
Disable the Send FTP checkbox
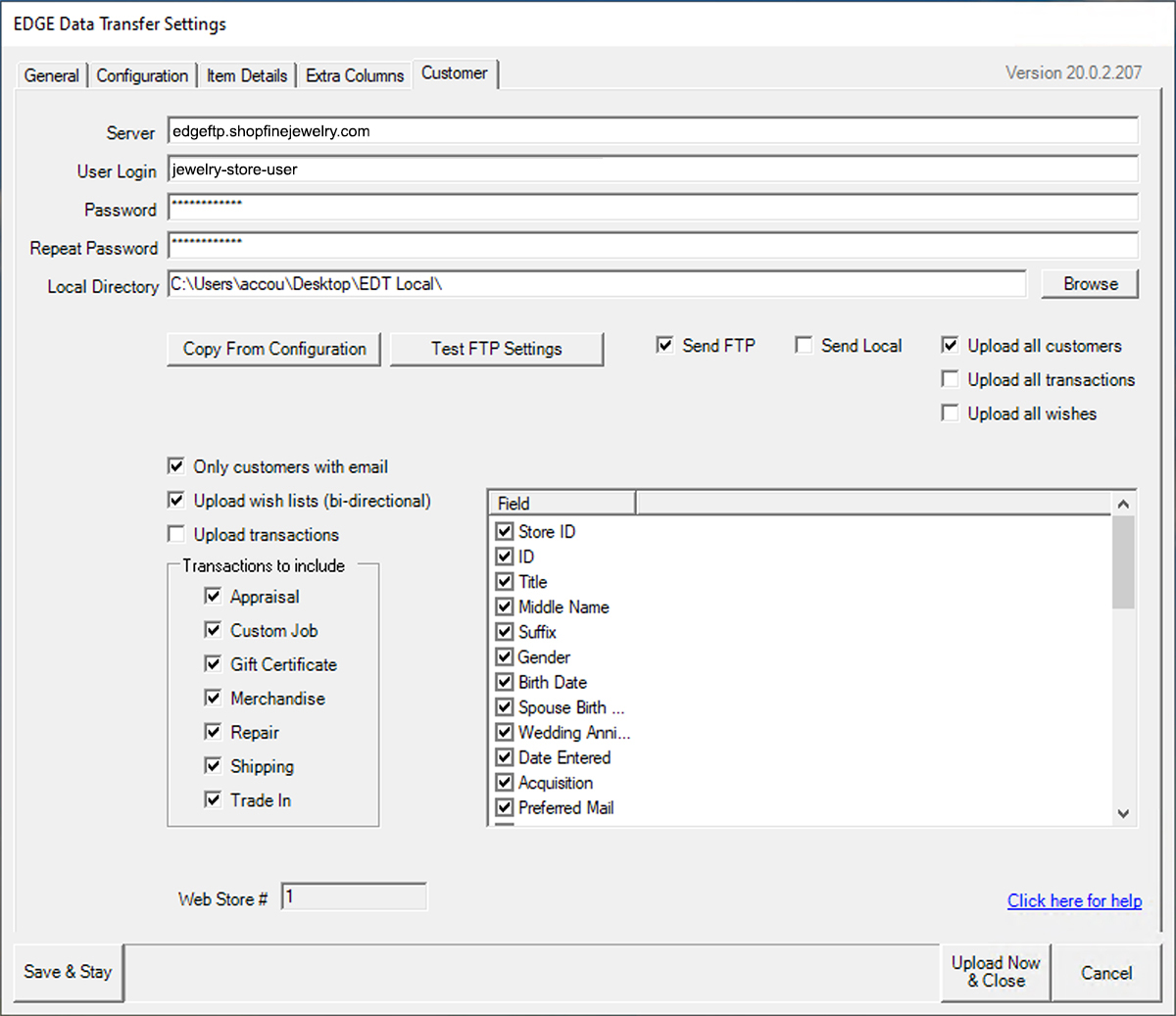tap(665, 345)
